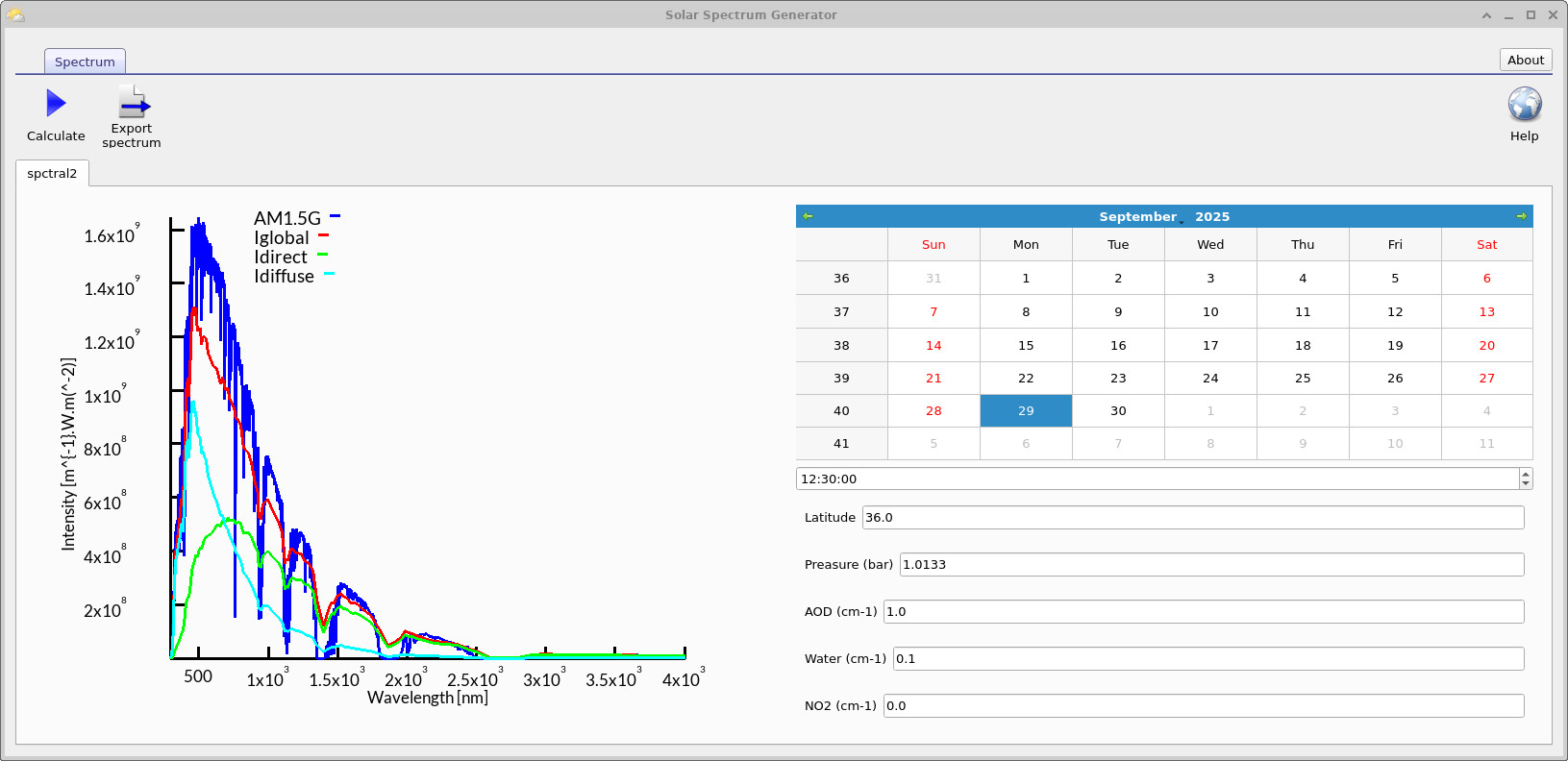The height and width of the screenshot is (761, 1568).
Task: Select September 15 in the calendar
Action: [x=1026, y=345]
